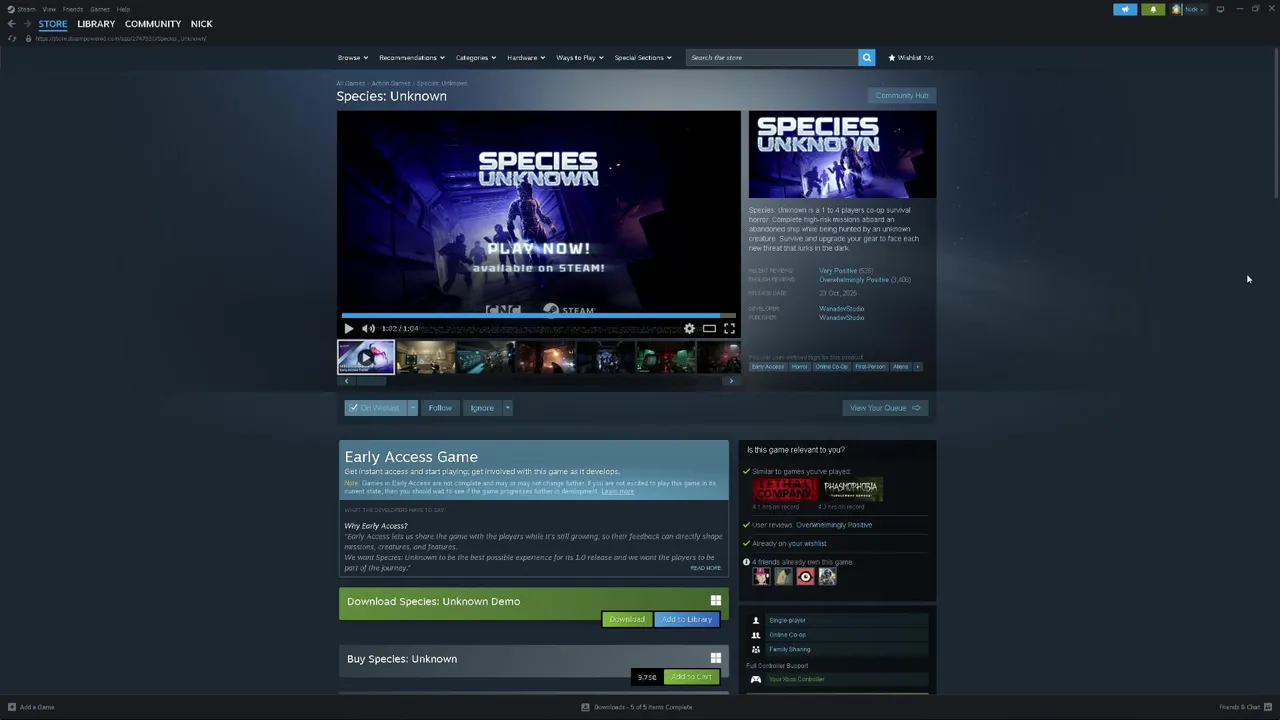
Task: Open the announcements megaphone icon
Action: coord(1125,9)
